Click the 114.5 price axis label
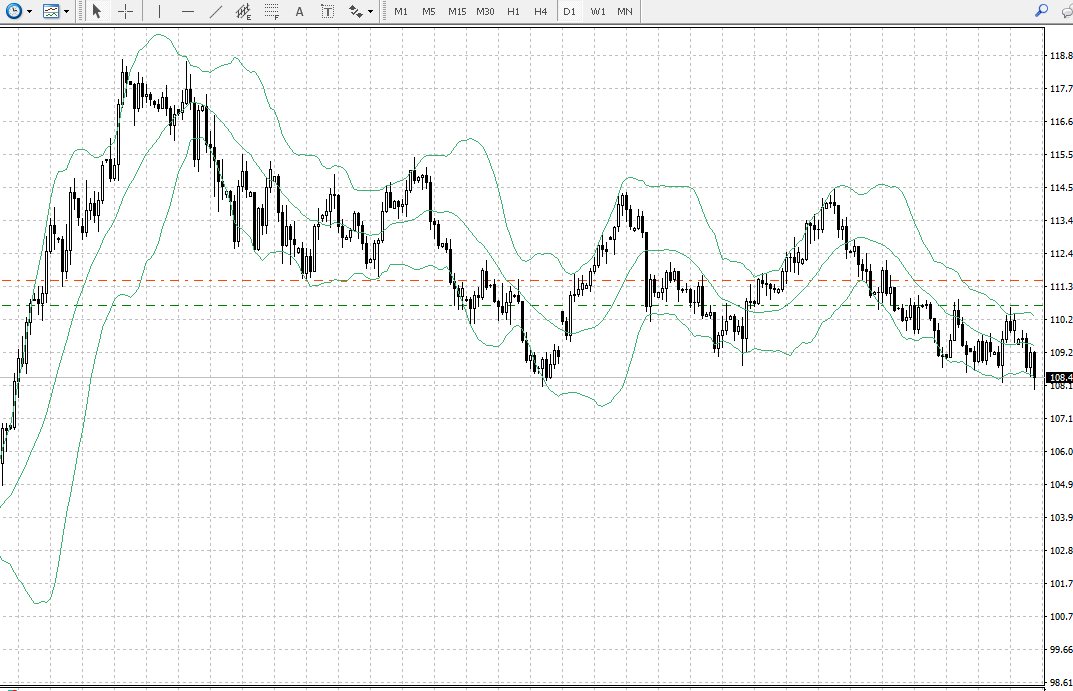This screenshot has height=691, width=1073. point(1061,187)
